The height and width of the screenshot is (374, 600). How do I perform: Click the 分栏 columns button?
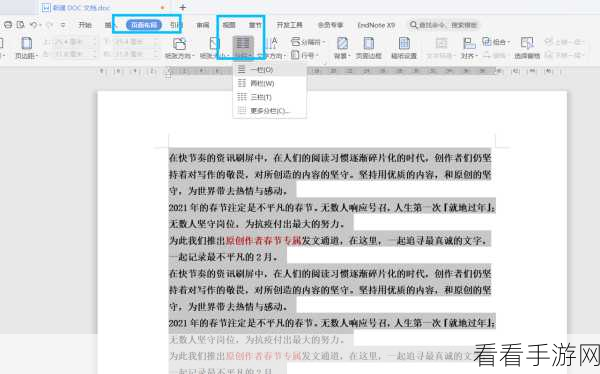pyautogui.click(x=243, y=48)
